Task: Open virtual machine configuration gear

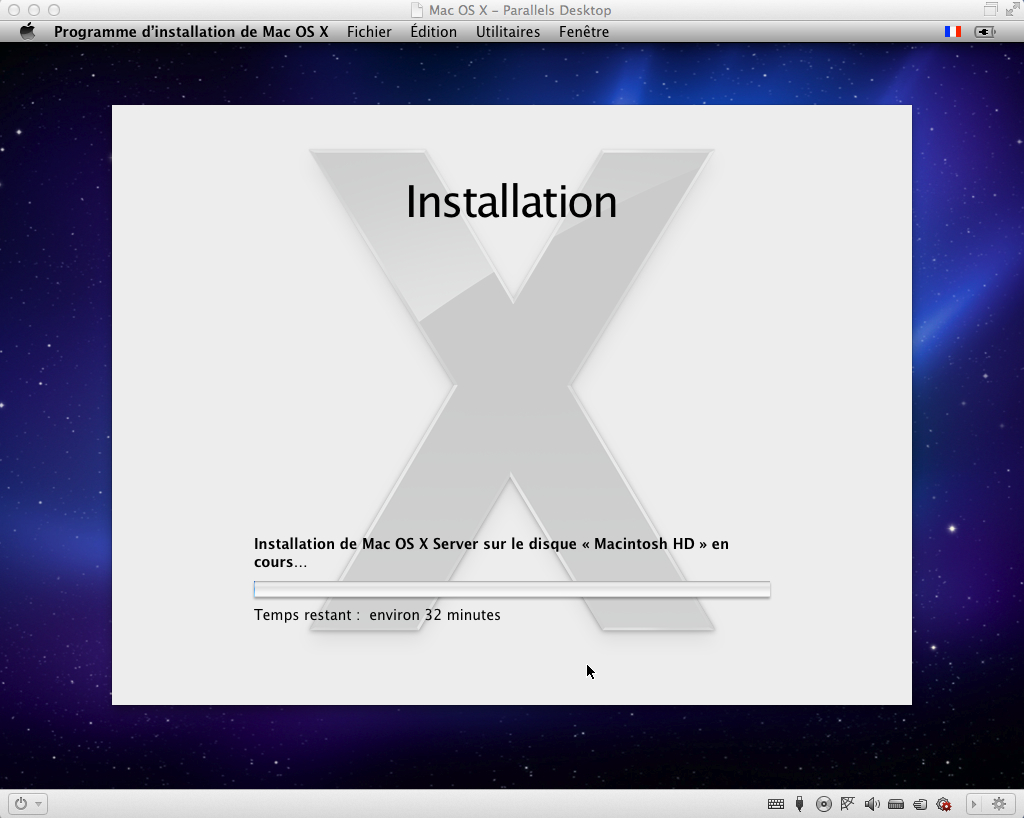Action: pyautogui.click(x=999, y=804)
